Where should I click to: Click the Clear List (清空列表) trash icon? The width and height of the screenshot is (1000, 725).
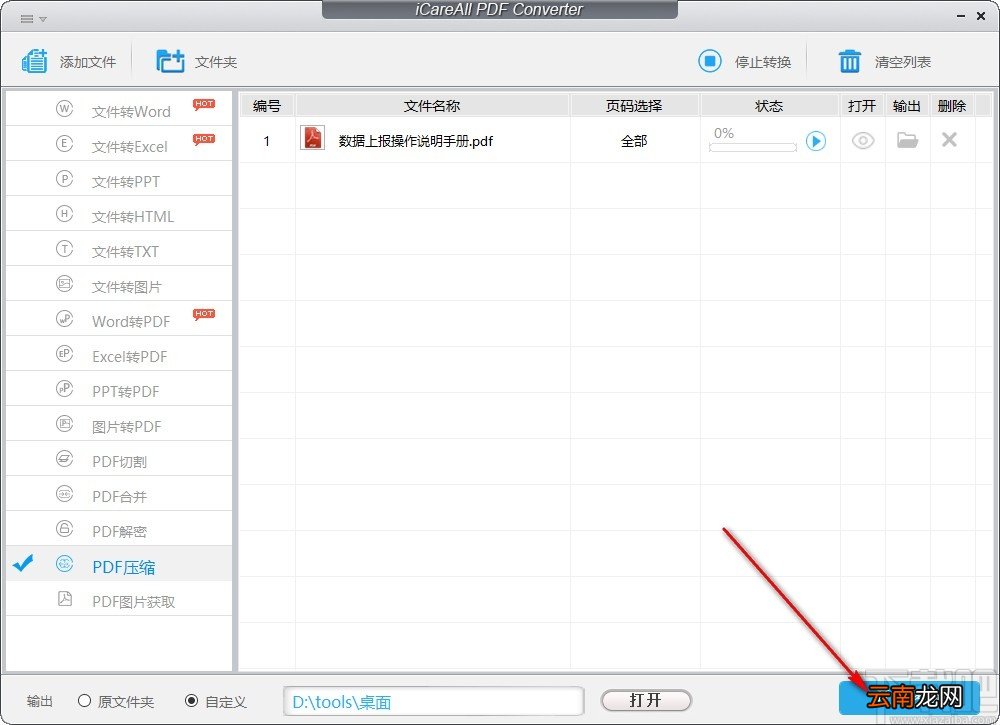(x=849, y=61)
